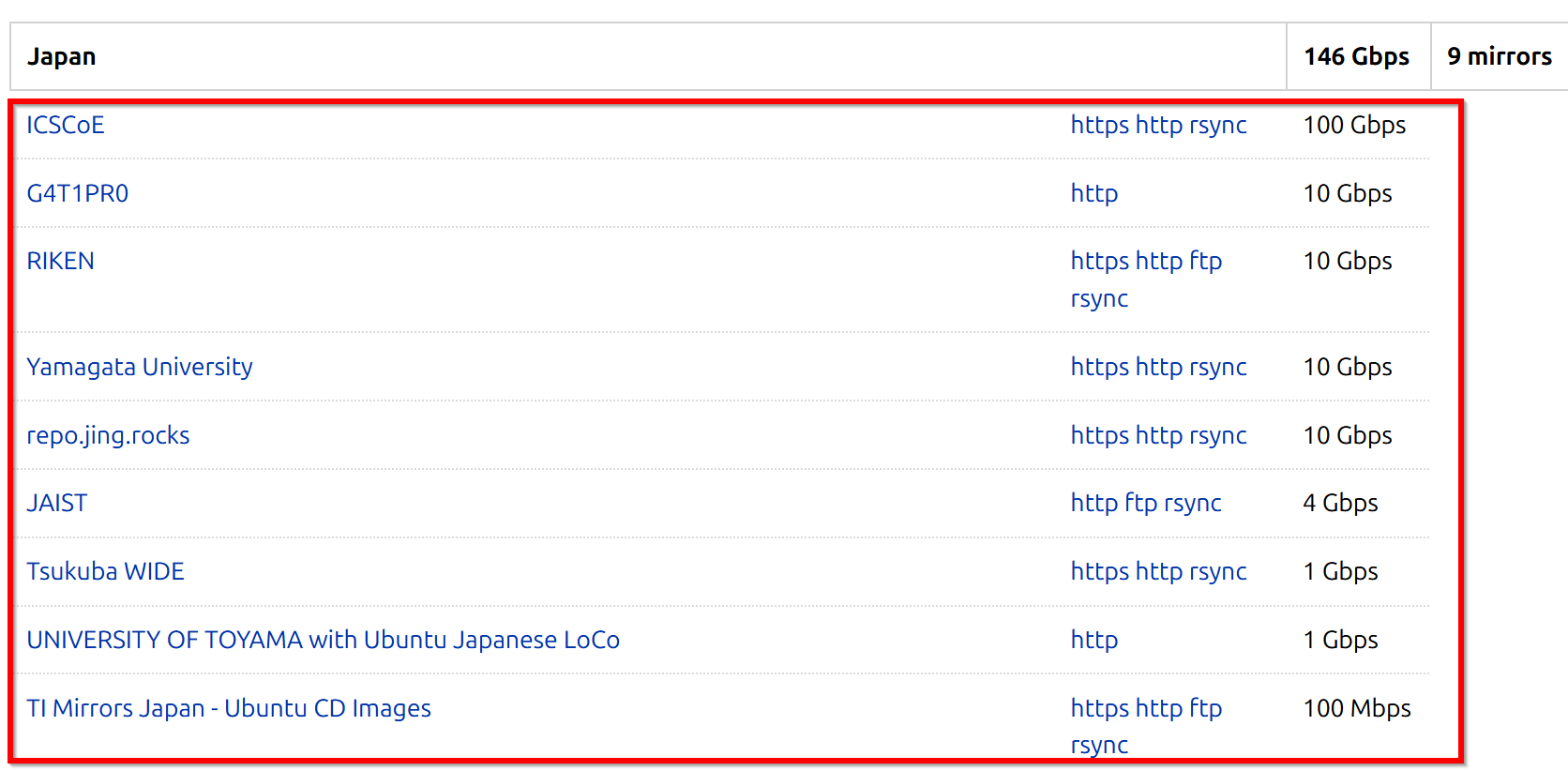Click the "146 Gbps" total speed header
The width and height of the screenshot is (1568, 771).
pyautogui.click(x=1356, y=56)
